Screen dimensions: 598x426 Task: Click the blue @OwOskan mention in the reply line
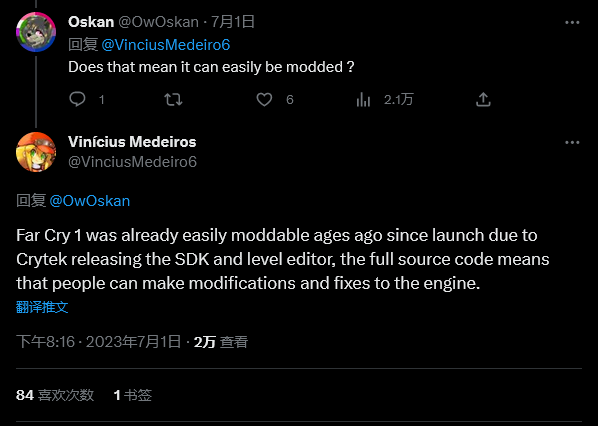(x=90, y=201)
